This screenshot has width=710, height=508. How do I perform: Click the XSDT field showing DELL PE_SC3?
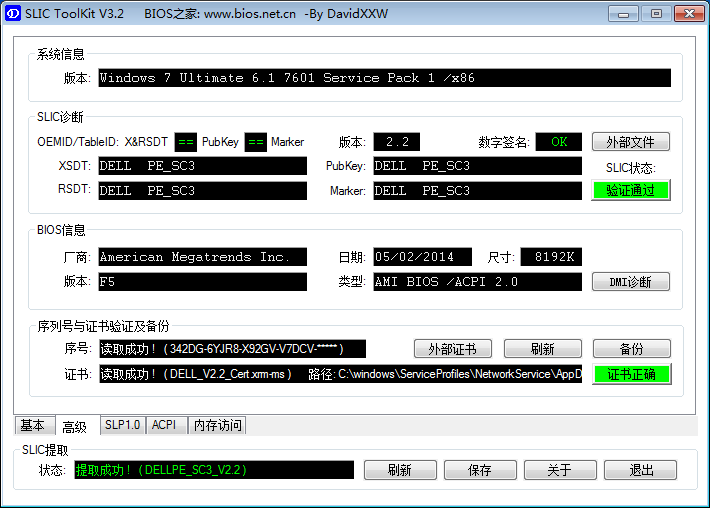click(x=202, y=166)
